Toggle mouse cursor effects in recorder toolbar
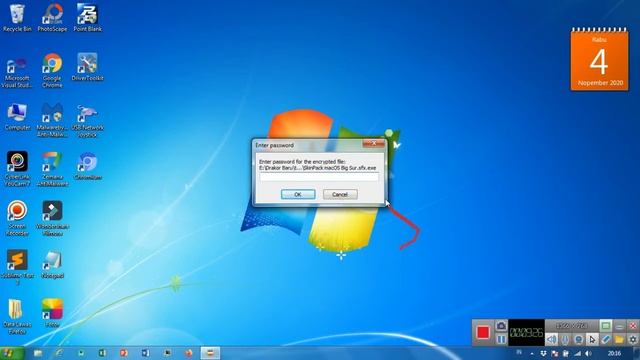The image size is (640, 360). (592, 339)
